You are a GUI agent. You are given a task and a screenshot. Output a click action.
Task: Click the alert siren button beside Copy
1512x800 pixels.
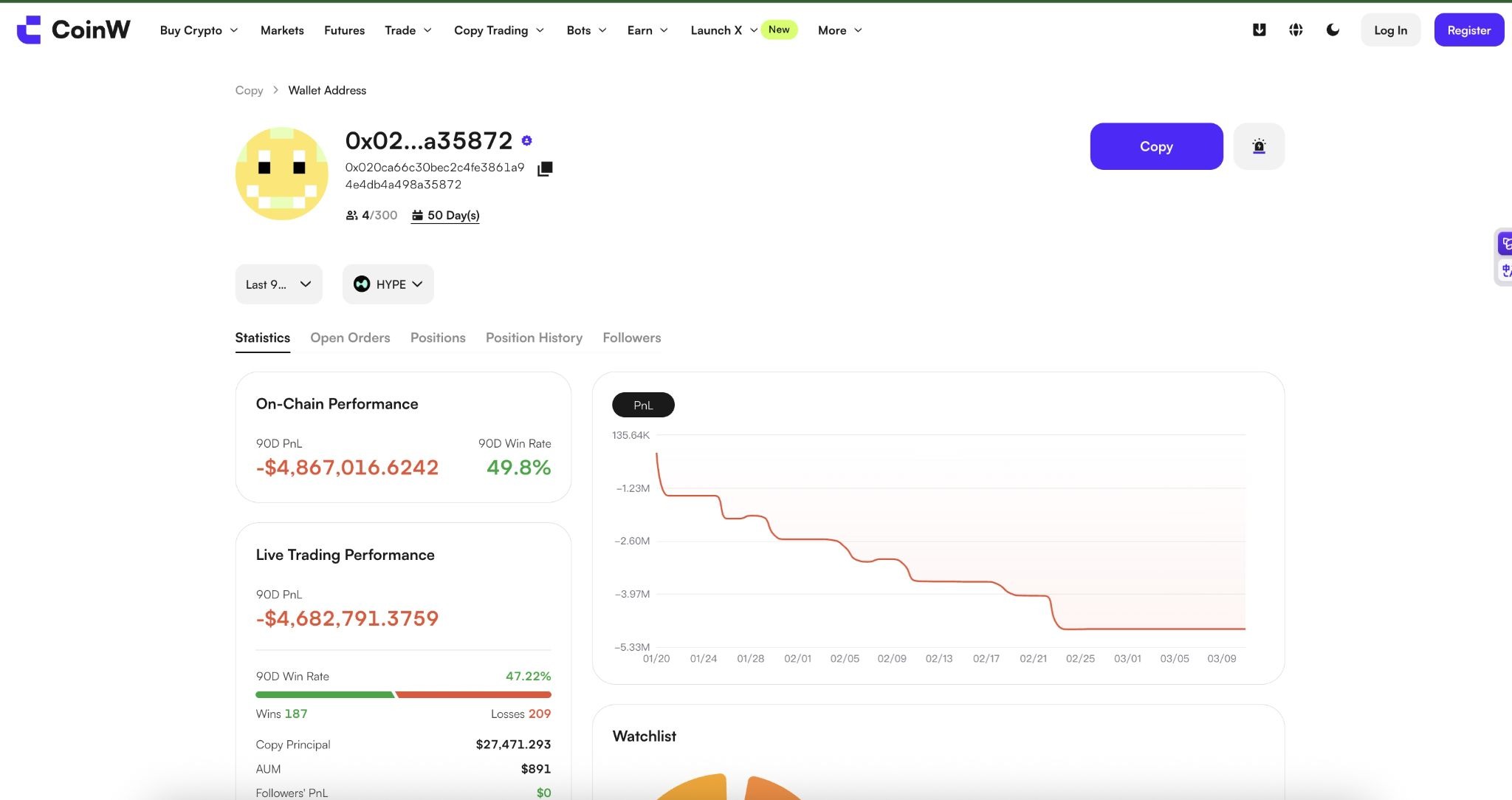point(1259,146)
